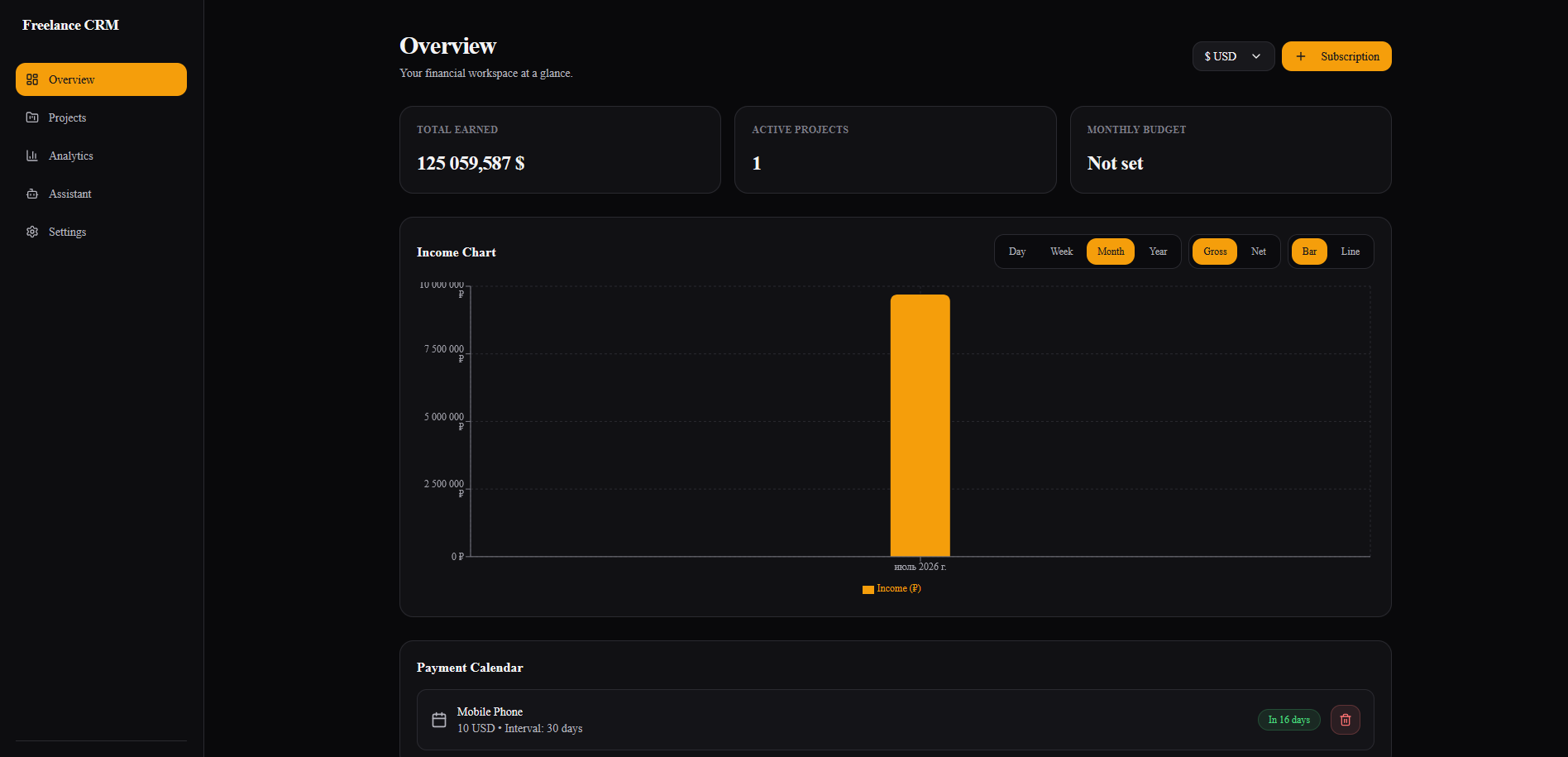Switch chart period to Week
The width and height of the screenshot is (1568, 757).
(x=1061, y=252)
